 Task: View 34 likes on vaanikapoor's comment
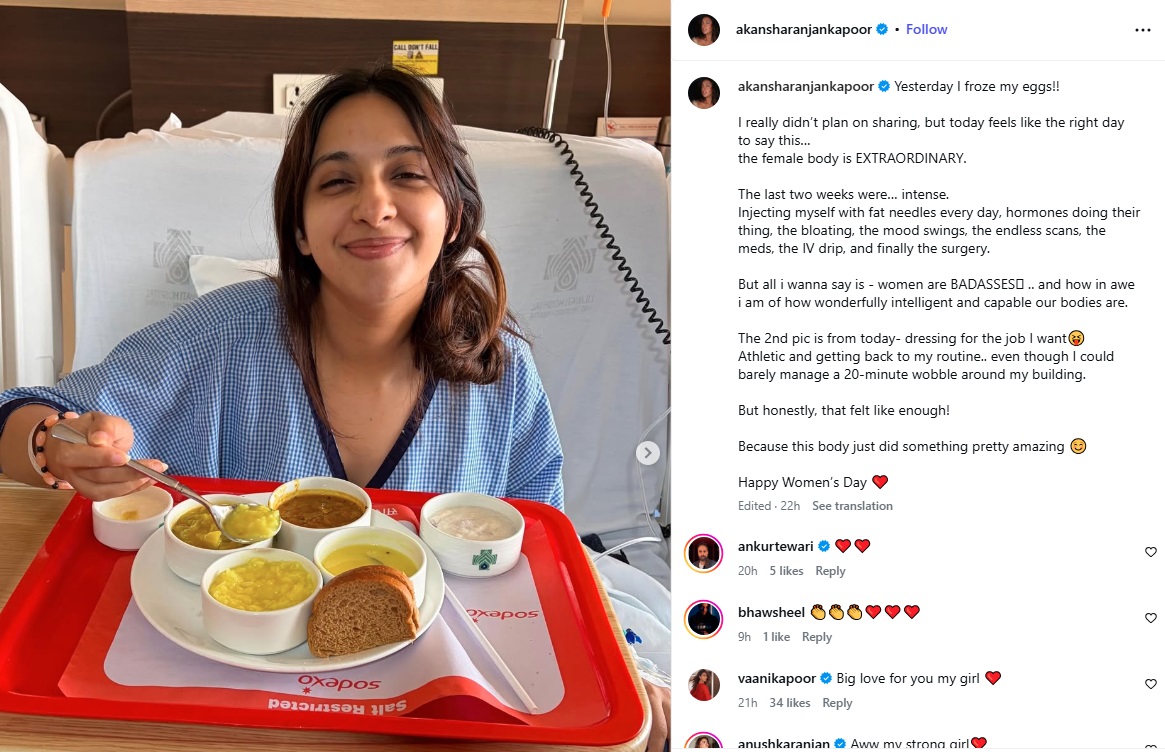click(790, 703)
